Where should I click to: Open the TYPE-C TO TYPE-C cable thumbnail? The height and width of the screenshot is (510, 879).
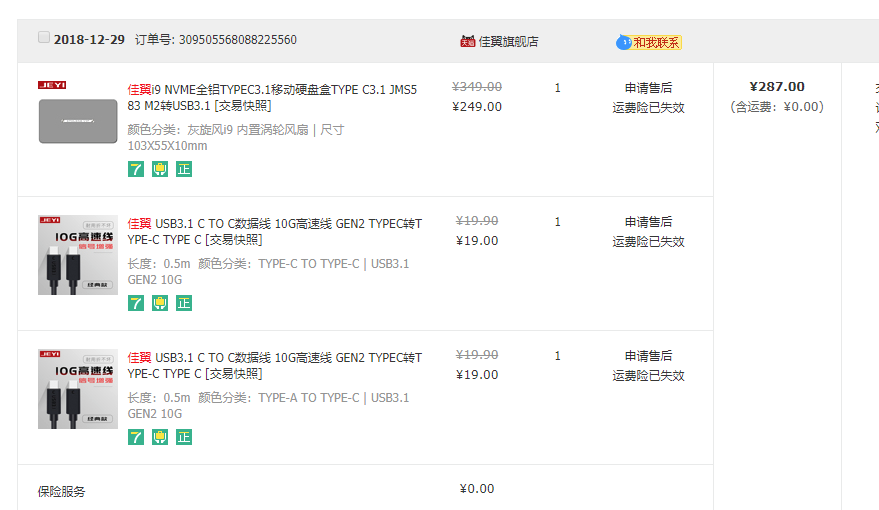coord(78,255)
